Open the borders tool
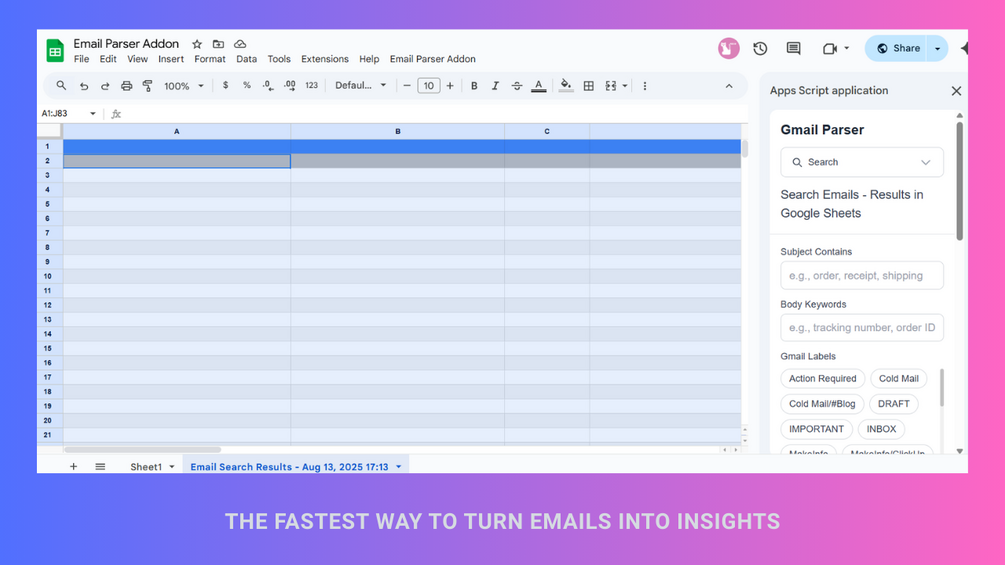Image resolution: width=1005 pixels, height=565 pixels. coord(588,86)
